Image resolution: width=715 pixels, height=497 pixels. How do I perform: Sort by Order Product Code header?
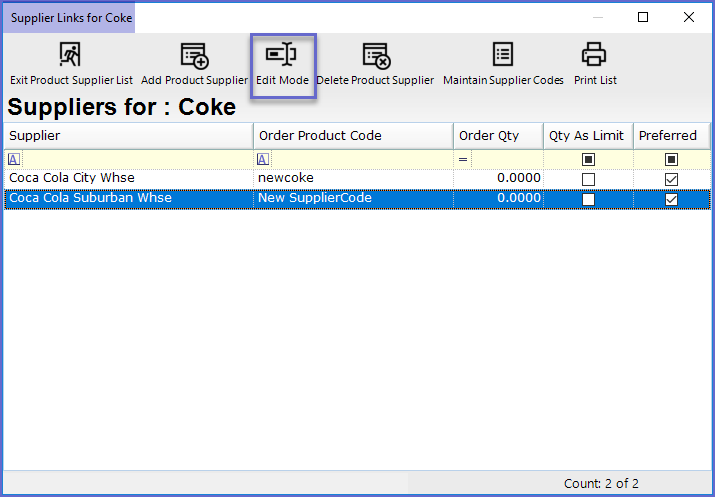coord(353,136)
